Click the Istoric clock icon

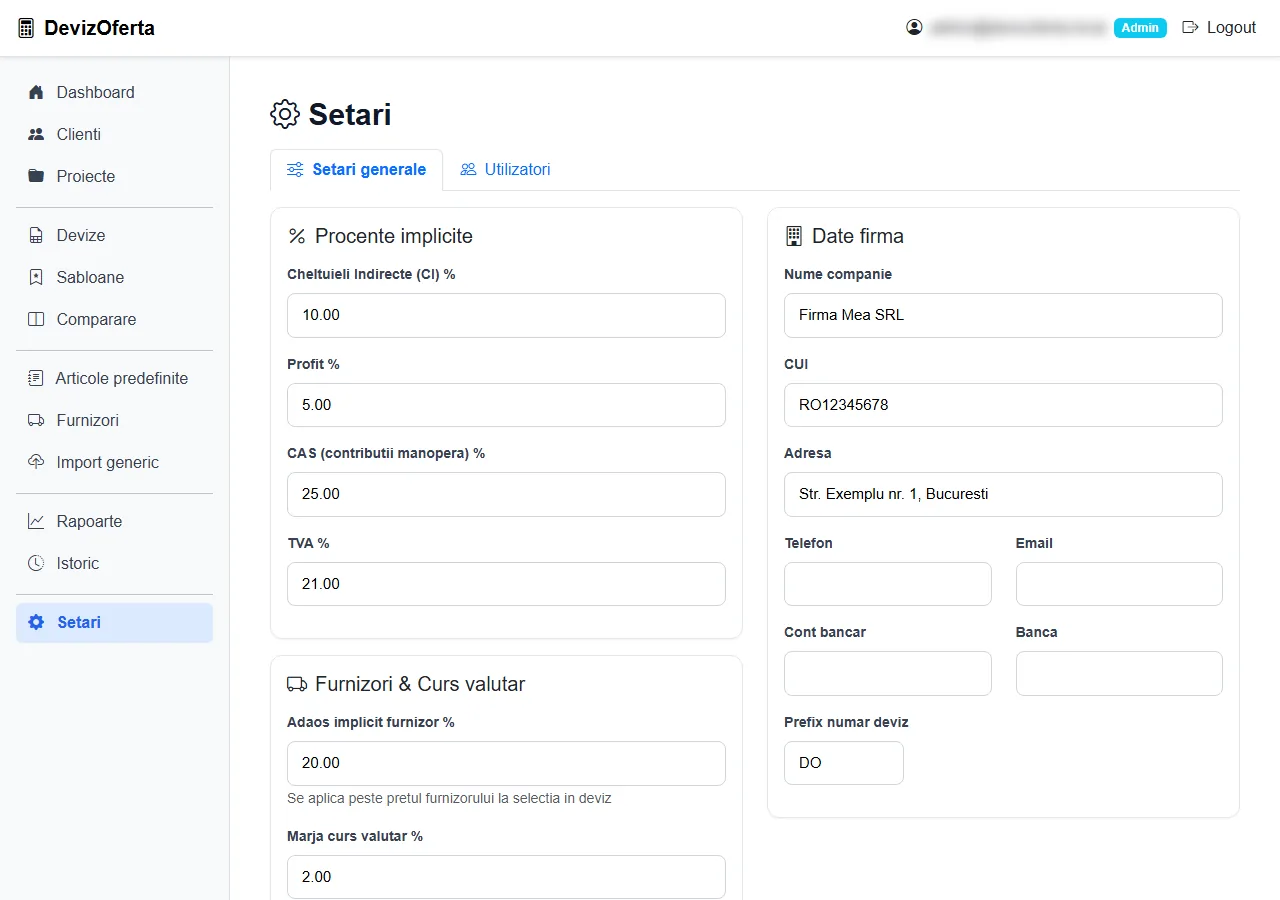[x=36, y=563]
